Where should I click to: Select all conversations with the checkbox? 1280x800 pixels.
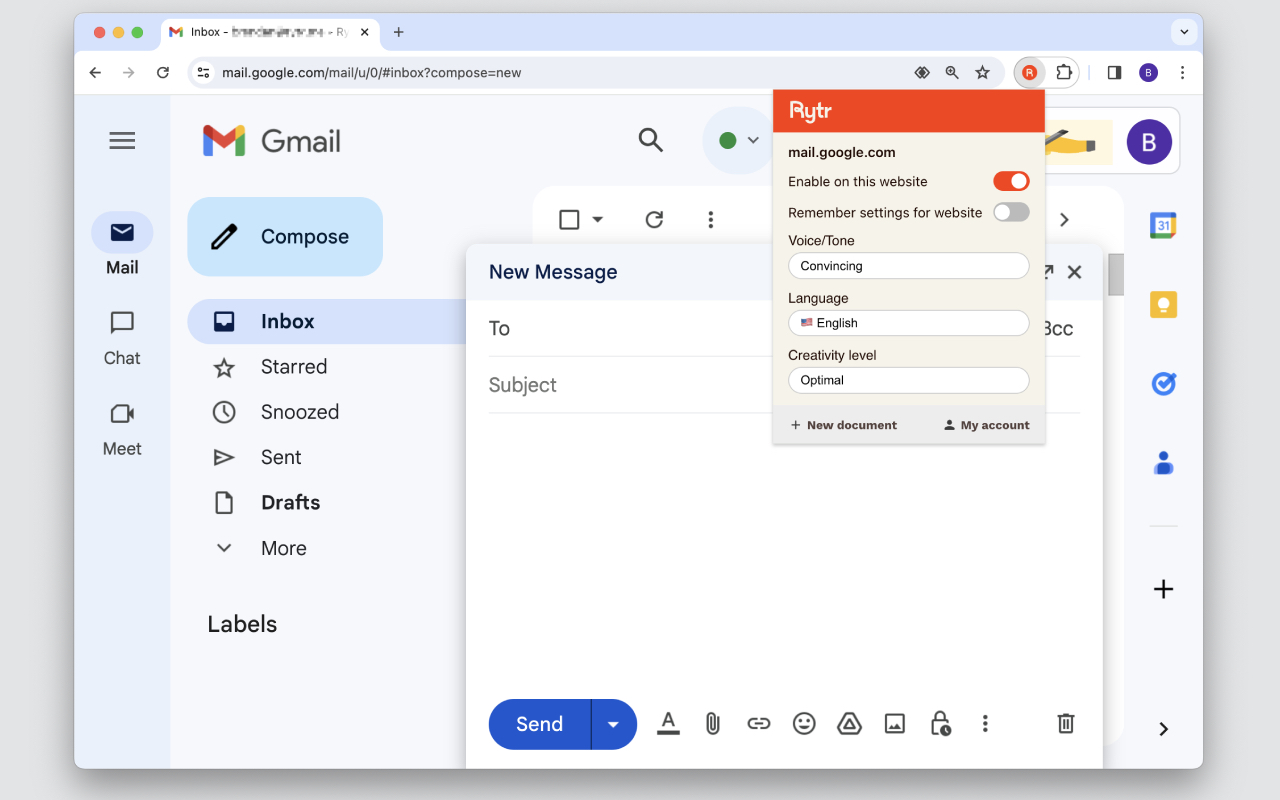click(x=568, y=218)
